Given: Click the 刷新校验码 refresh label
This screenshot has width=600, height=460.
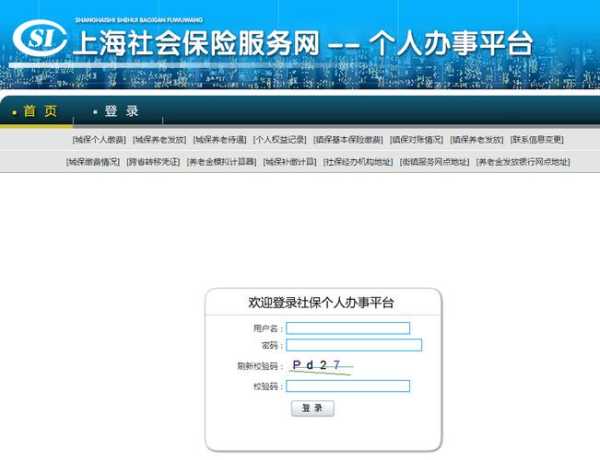Looking at the screenshot, I should [257, 366].
